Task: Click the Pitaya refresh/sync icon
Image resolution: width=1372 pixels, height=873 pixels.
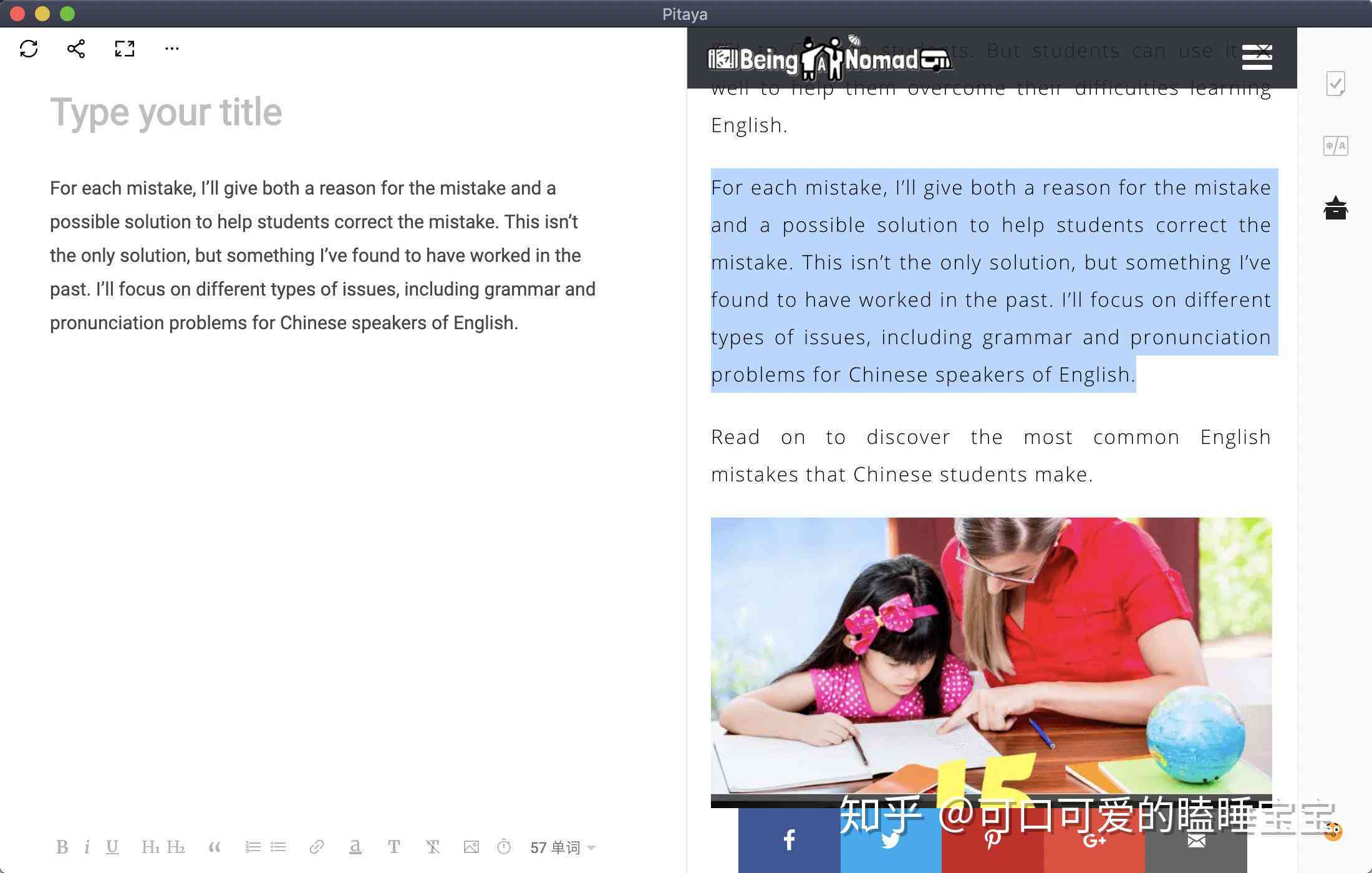Action: [28, 48]
